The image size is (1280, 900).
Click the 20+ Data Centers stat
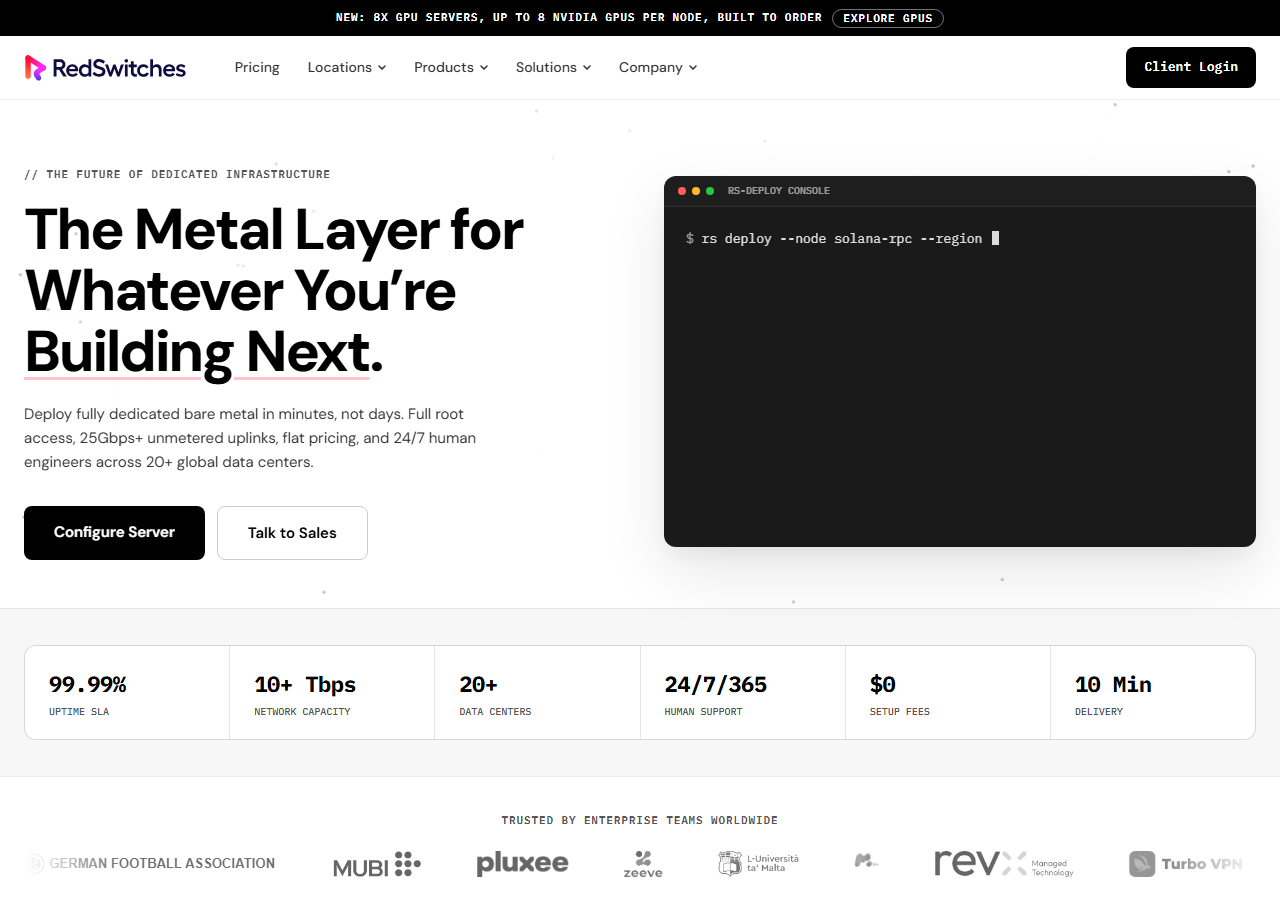(538, 693)
